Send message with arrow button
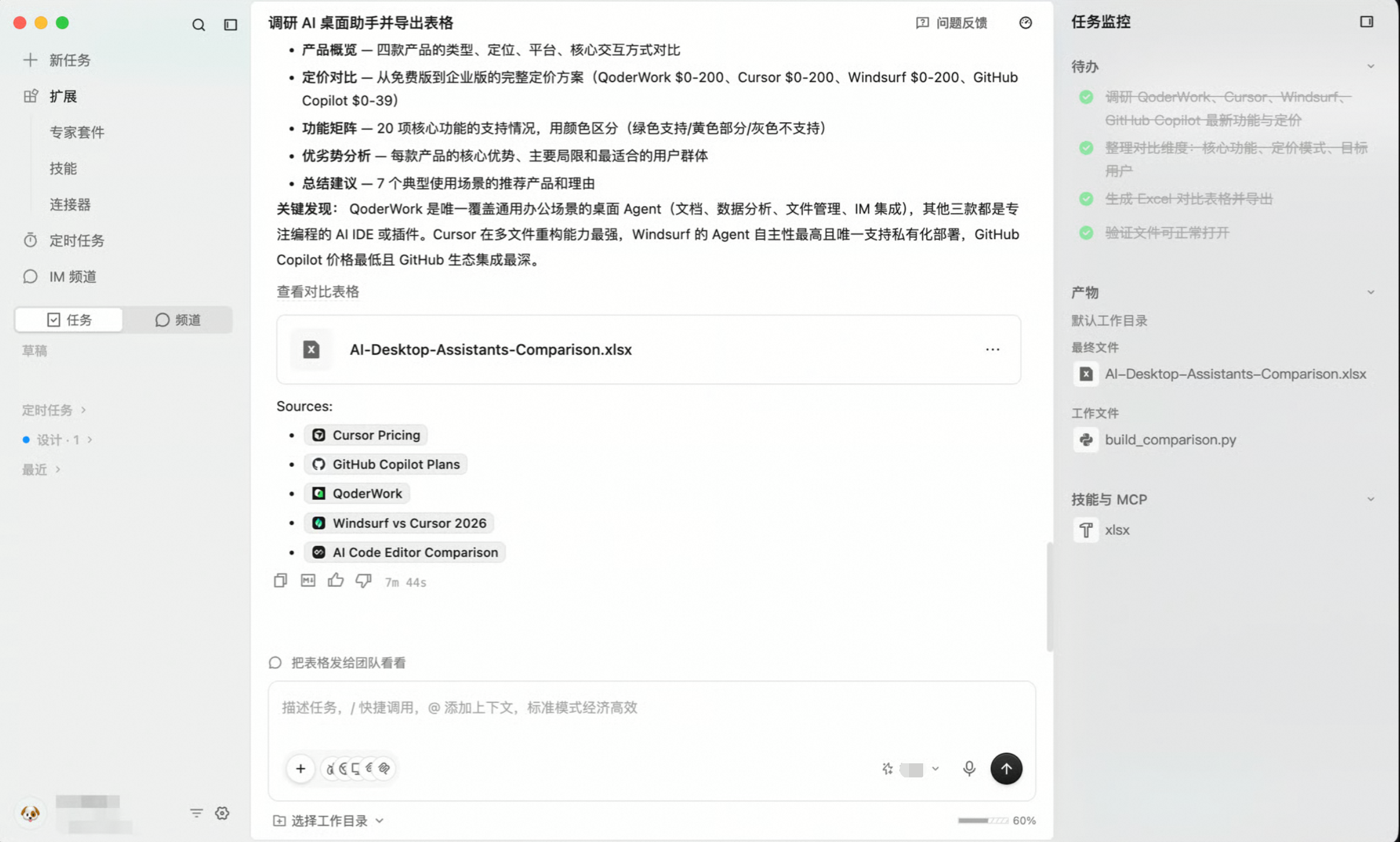 coord(1006,769)
